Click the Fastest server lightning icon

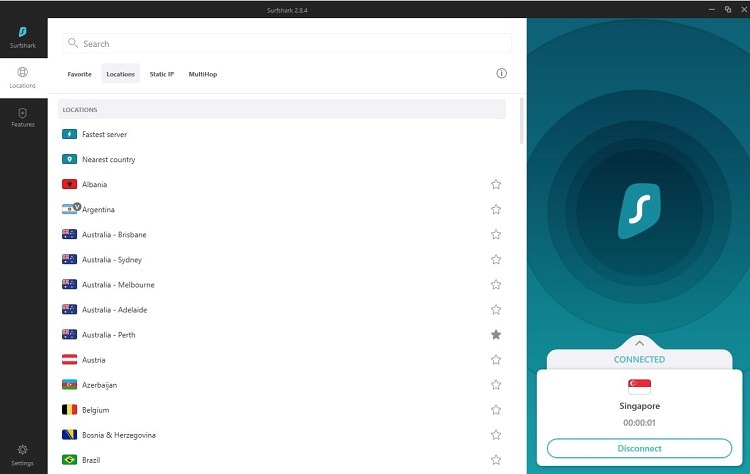(x=69, y=134)
